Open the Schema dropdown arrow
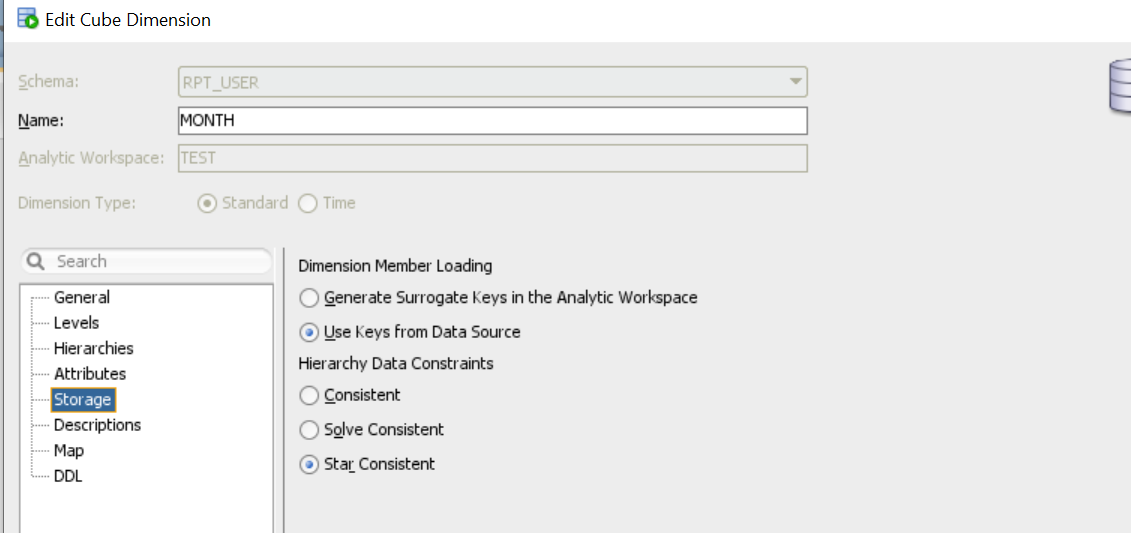 (x=795, y=81)
